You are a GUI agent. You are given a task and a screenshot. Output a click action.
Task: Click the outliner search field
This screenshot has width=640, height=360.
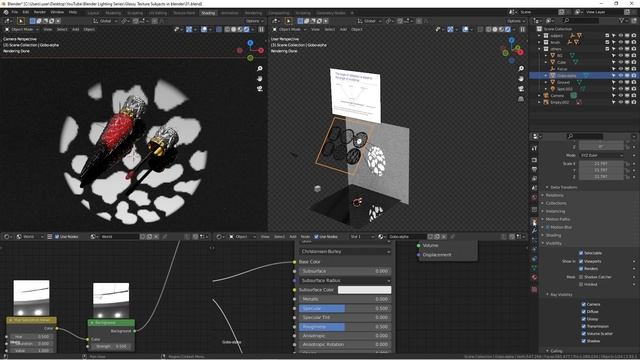[582, 20]
